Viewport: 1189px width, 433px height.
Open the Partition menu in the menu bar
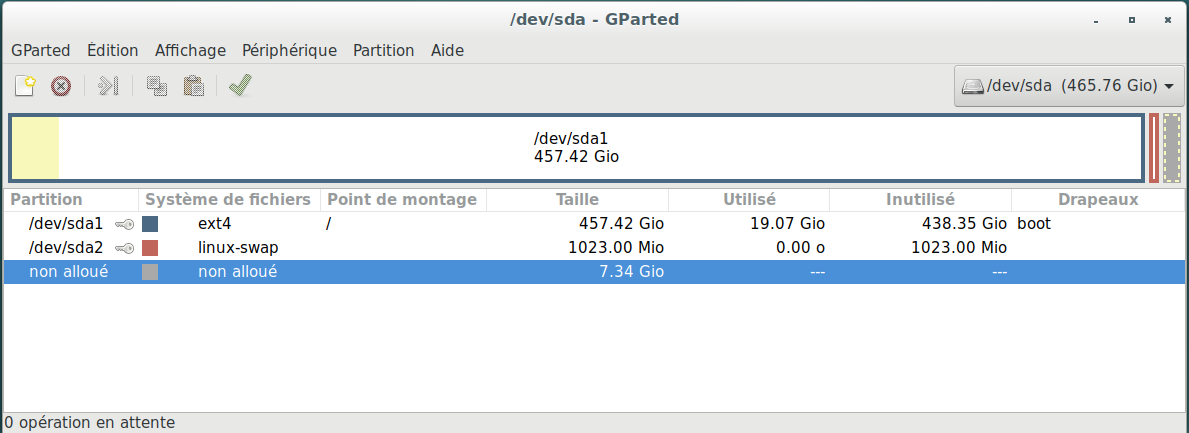pos(383,50)
